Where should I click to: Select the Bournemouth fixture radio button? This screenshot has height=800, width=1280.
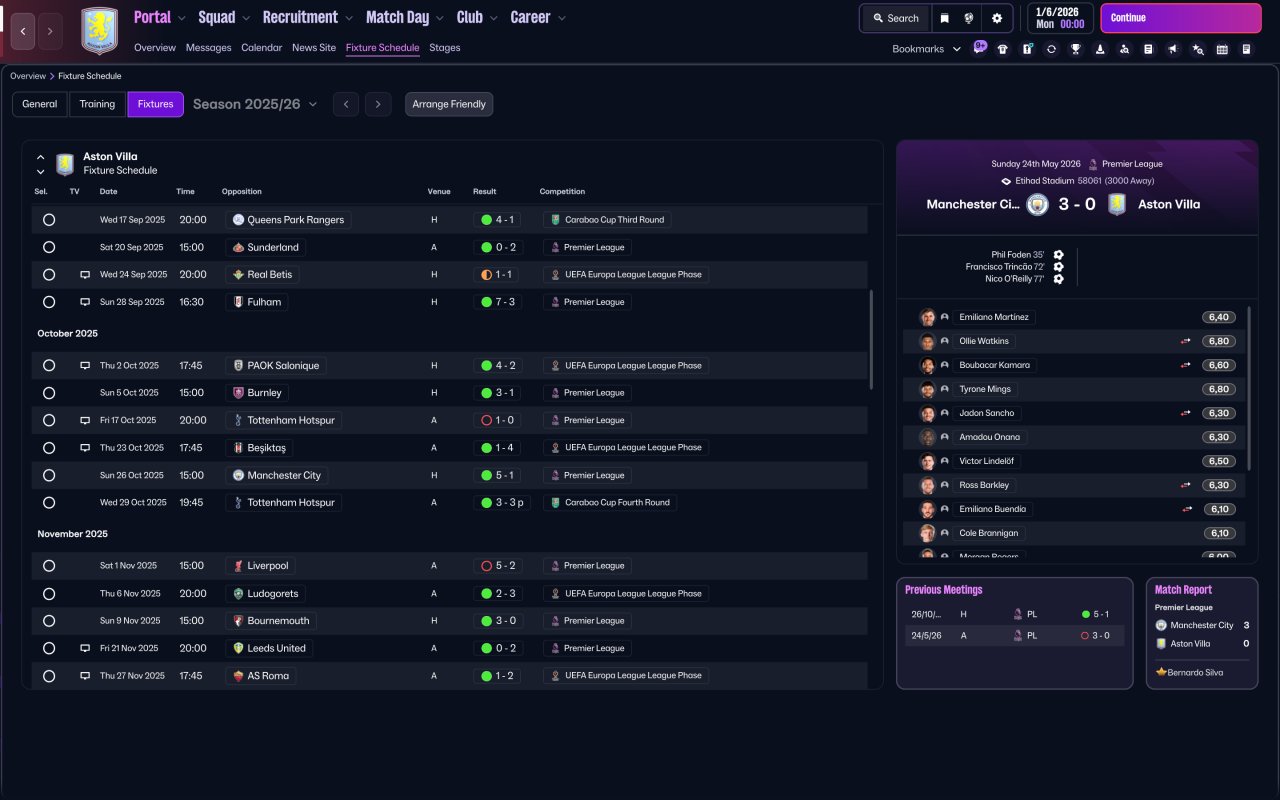(49, 621)
